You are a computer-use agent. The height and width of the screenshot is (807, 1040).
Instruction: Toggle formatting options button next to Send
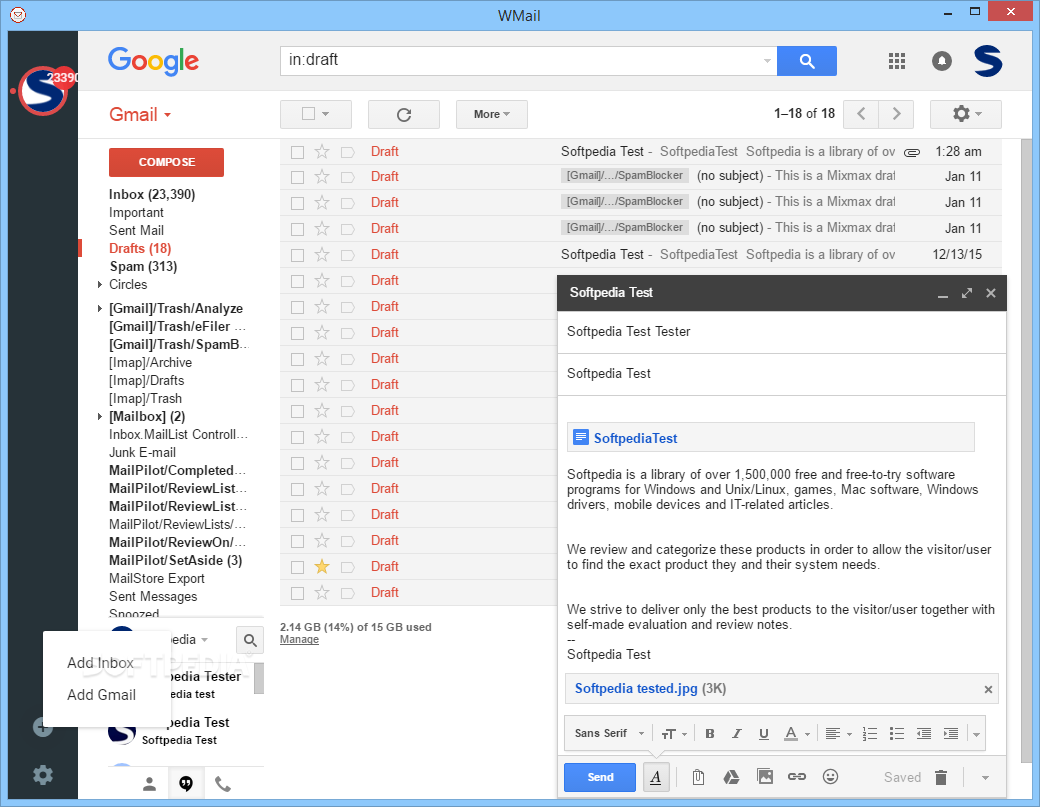[656, 777]
